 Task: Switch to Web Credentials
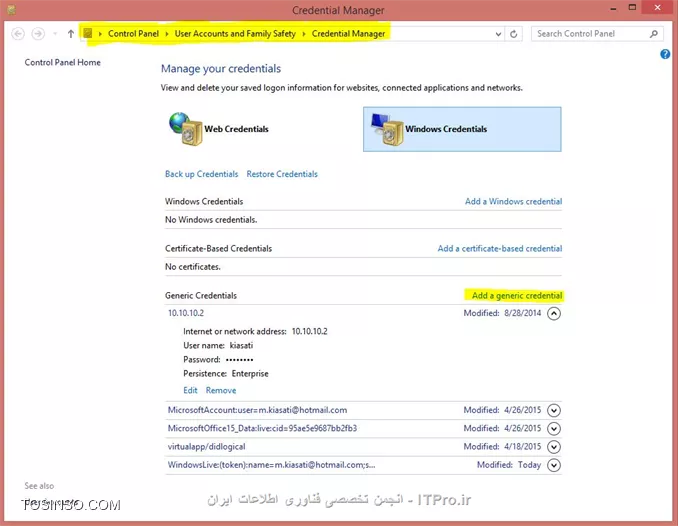tap(237, 129)
